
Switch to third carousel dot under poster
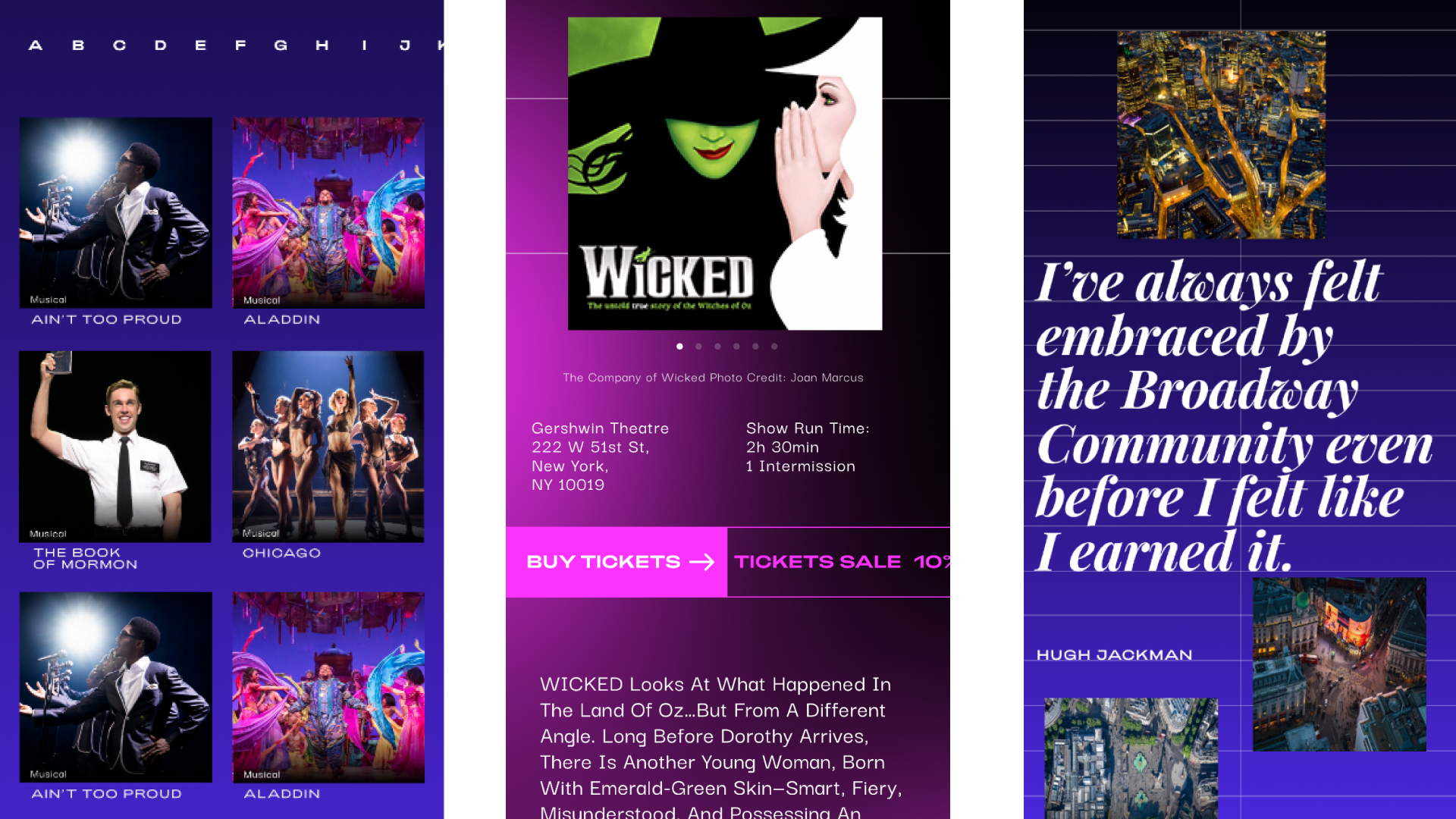point(717,347)
